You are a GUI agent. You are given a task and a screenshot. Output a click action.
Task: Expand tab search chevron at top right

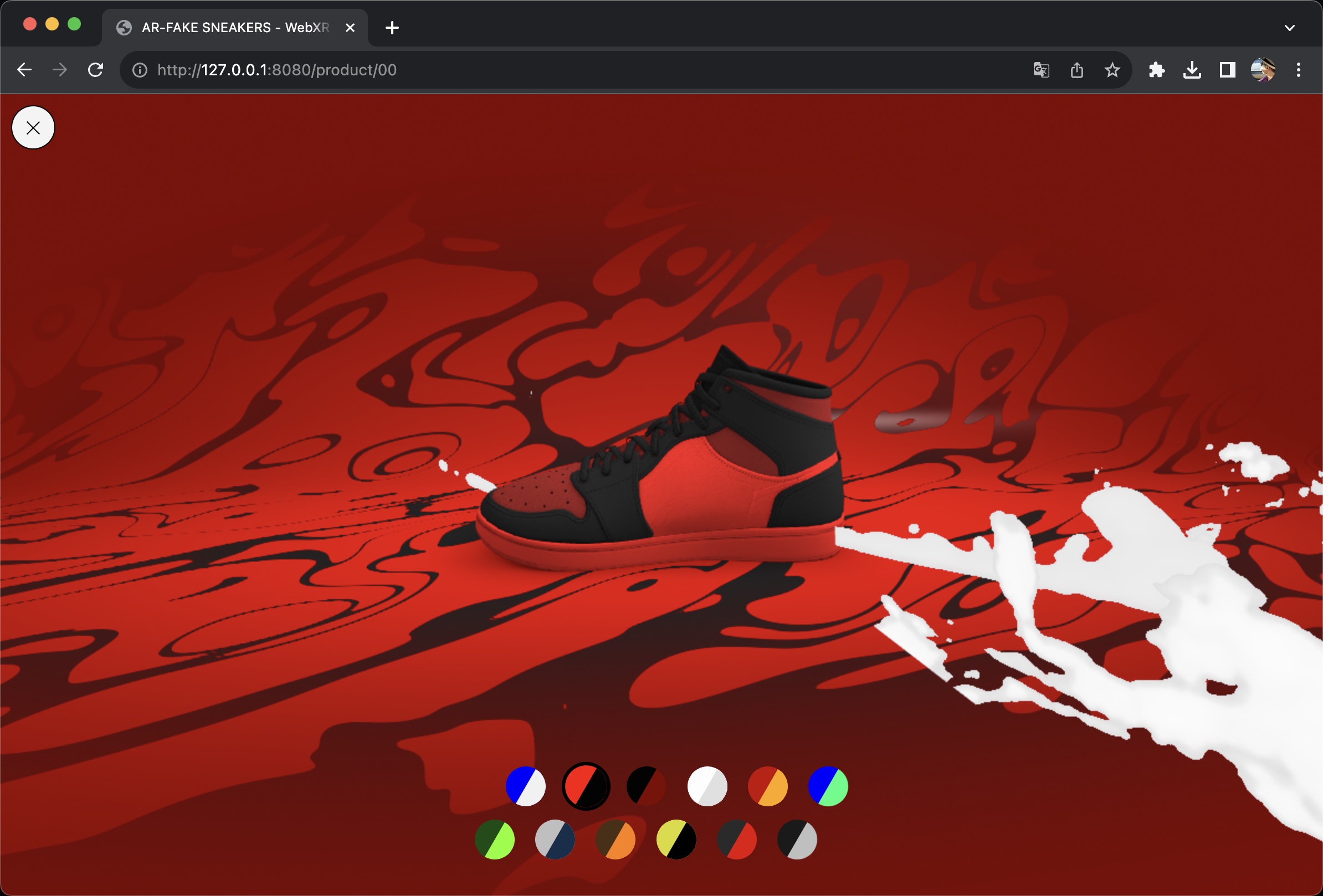click(x=1289, y=27)
